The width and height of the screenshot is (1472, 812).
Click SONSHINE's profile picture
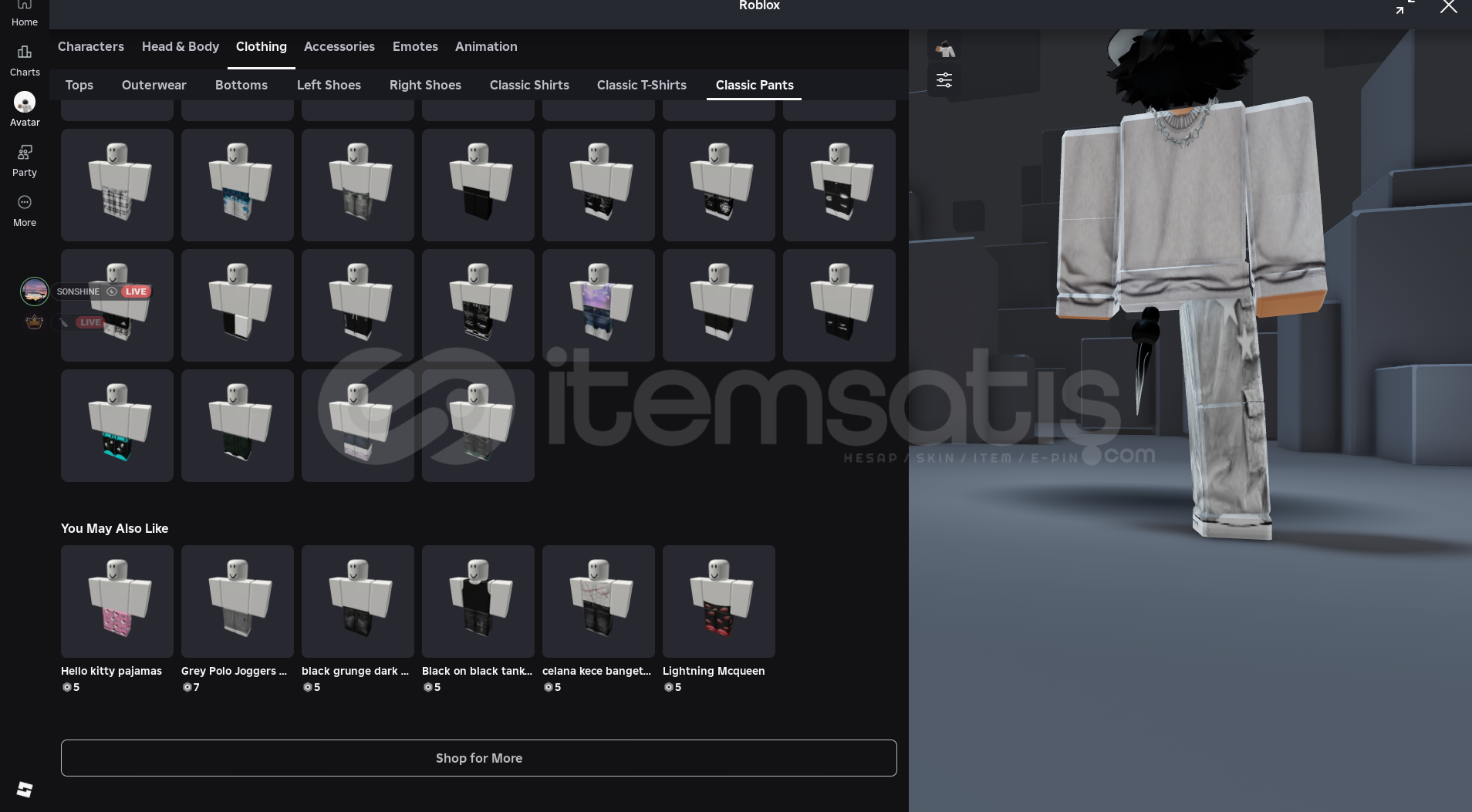click(x=34, y=291)
